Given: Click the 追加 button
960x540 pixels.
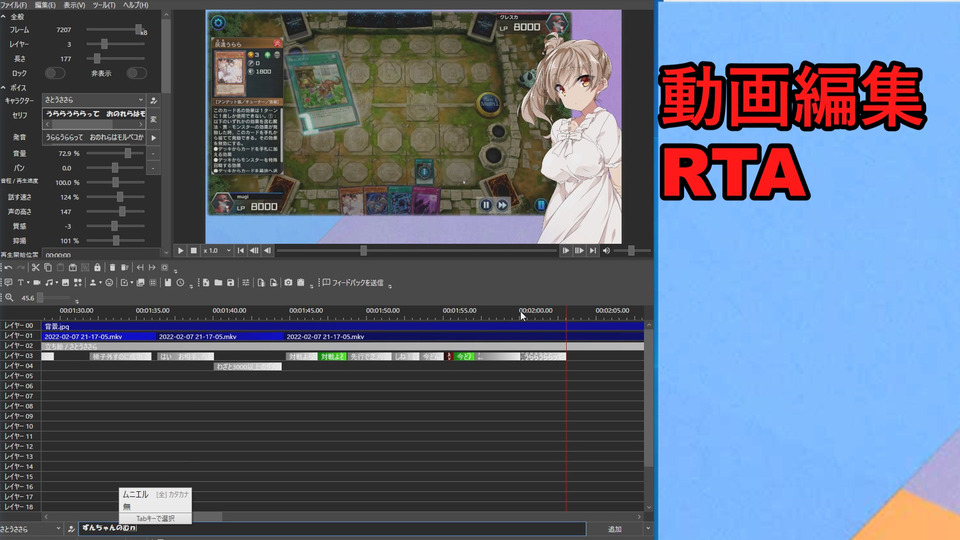Looking at the screenshot, I should coord(615,529).
